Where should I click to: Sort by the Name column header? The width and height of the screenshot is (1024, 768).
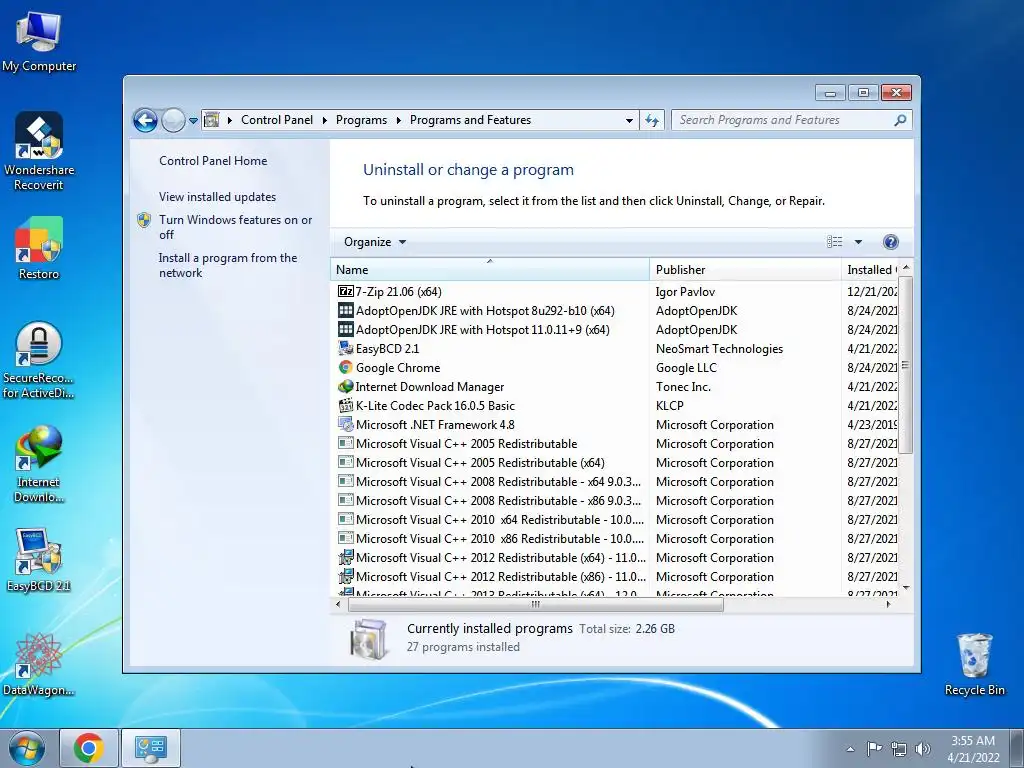point(490,269)
